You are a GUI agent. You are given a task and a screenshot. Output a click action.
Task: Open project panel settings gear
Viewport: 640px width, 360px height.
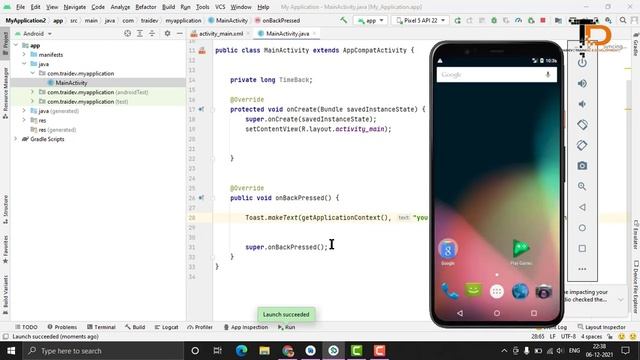pyautogui.click(x=167, y=33)
